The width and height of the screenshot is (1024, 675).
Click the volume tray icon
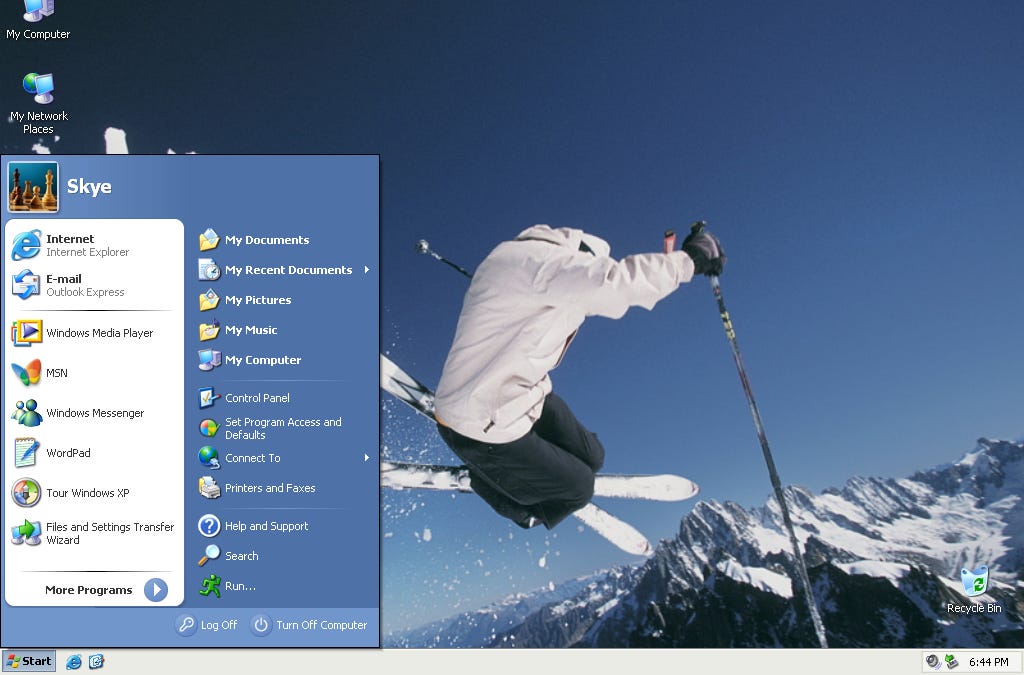click(933, 662)
